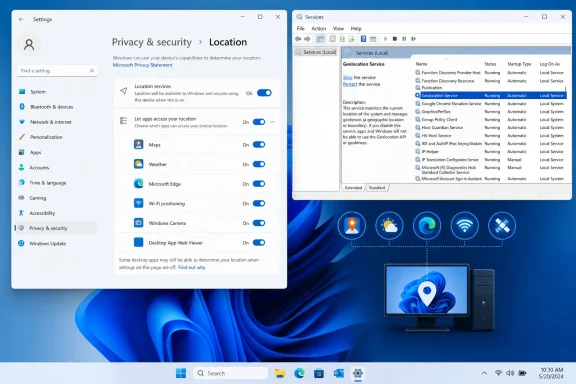
Task: Click taskbar clock showing 10:30 AM
Action: click(x=551, y=373)
